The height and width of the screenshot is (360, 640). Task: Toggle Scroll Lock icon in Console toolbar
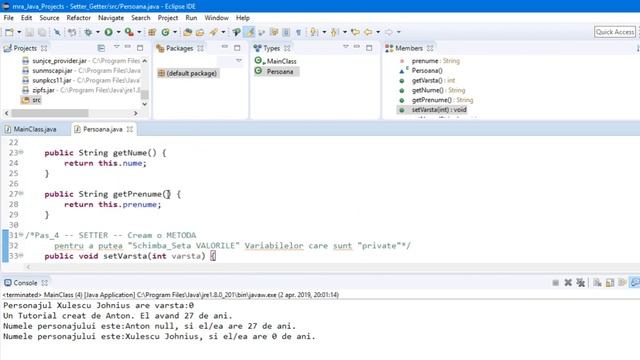[610, 283]
